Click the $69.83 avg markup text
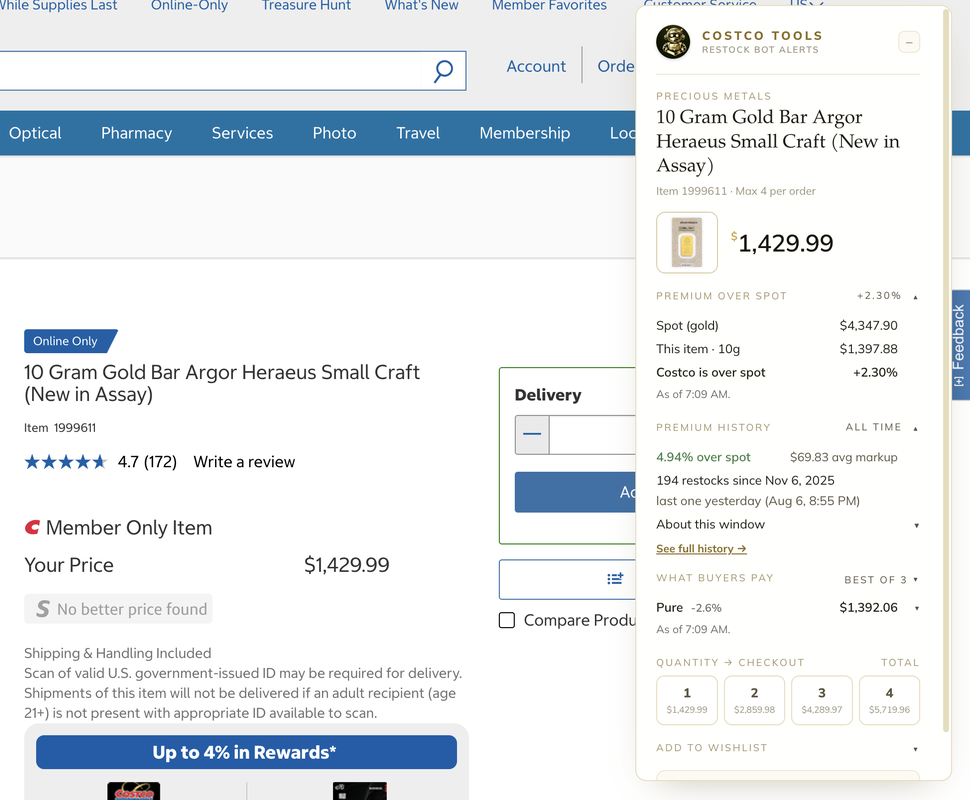The height and width of the screenshot is (800, 970). coord(843,457)
